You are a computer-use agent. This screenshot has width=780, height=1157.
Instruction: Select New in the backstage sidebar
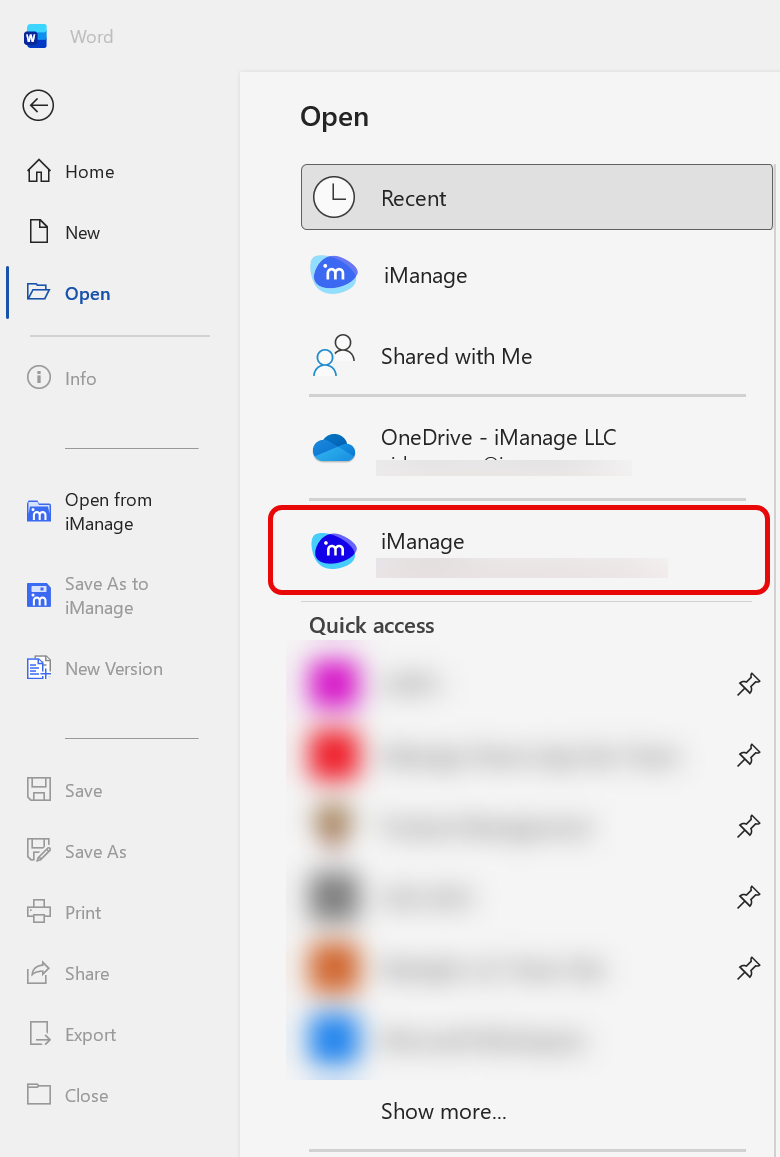click(63, 232)
